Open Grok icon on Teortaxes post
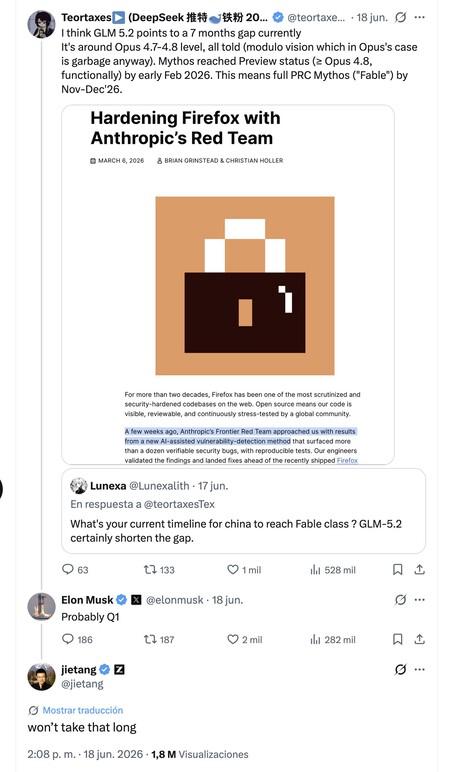450x772 pixels. (401, 18)
